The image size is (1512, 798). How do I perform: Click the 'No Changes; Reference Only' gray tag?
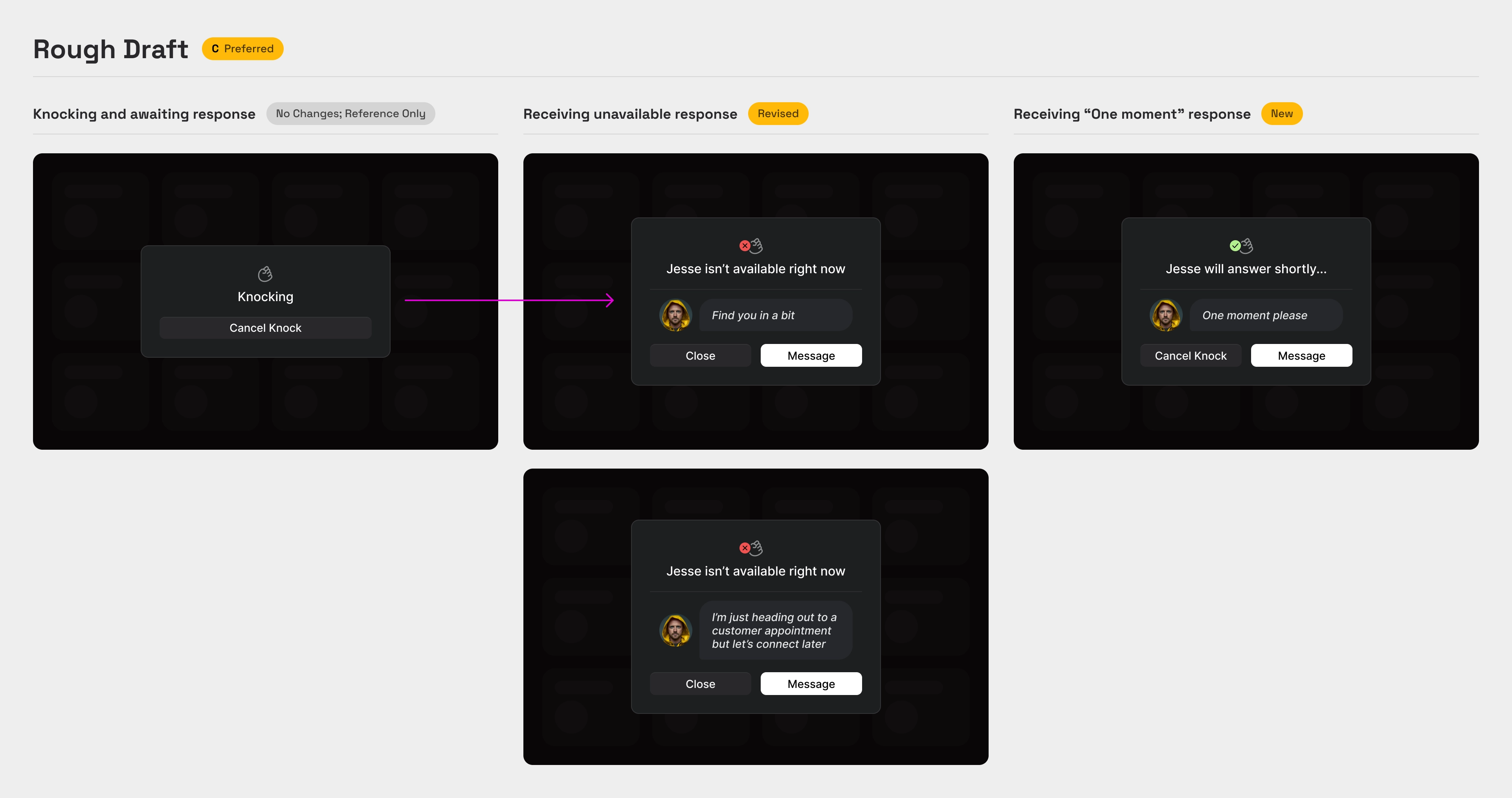[x=350, y=113]
